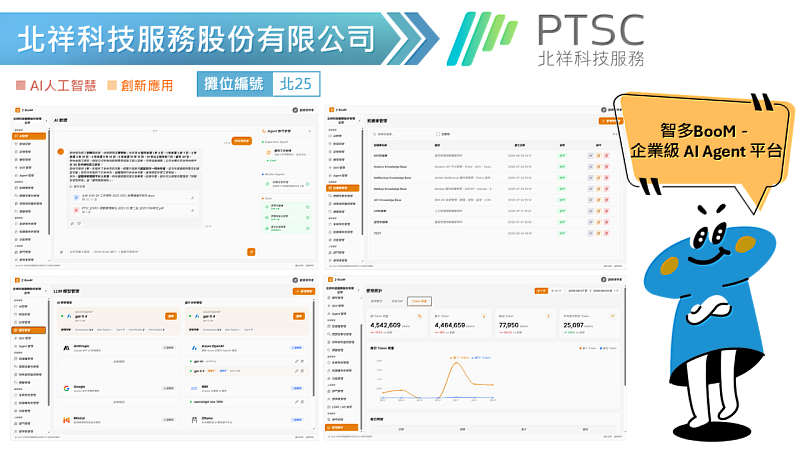The width and height of the screenshot is (800, 450).
Task: Click the user avatar in AI chat screenshot header
Action: click(x=295, y=110)
